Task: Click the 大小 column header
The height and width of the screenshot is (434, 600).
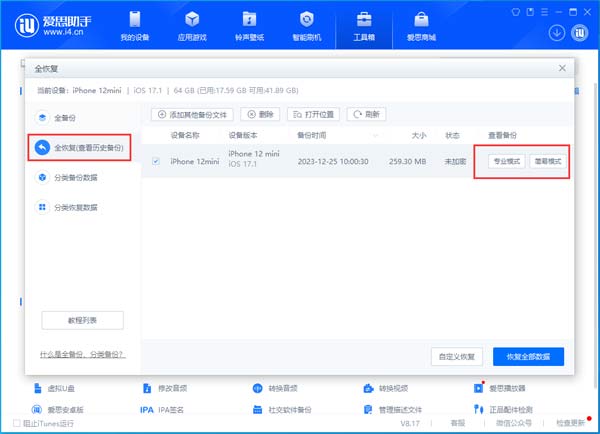Action: pos(419,135)
